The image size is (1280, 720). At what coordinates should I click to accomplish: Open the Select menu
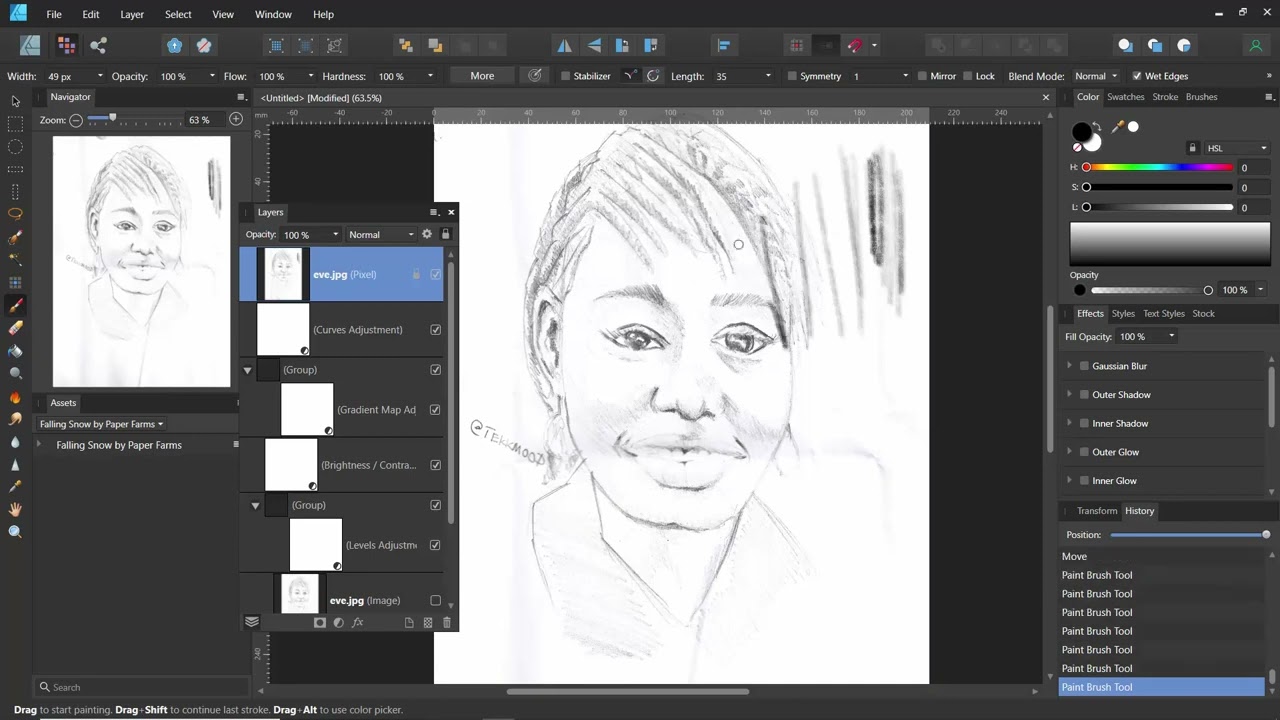tap(178, 14)
